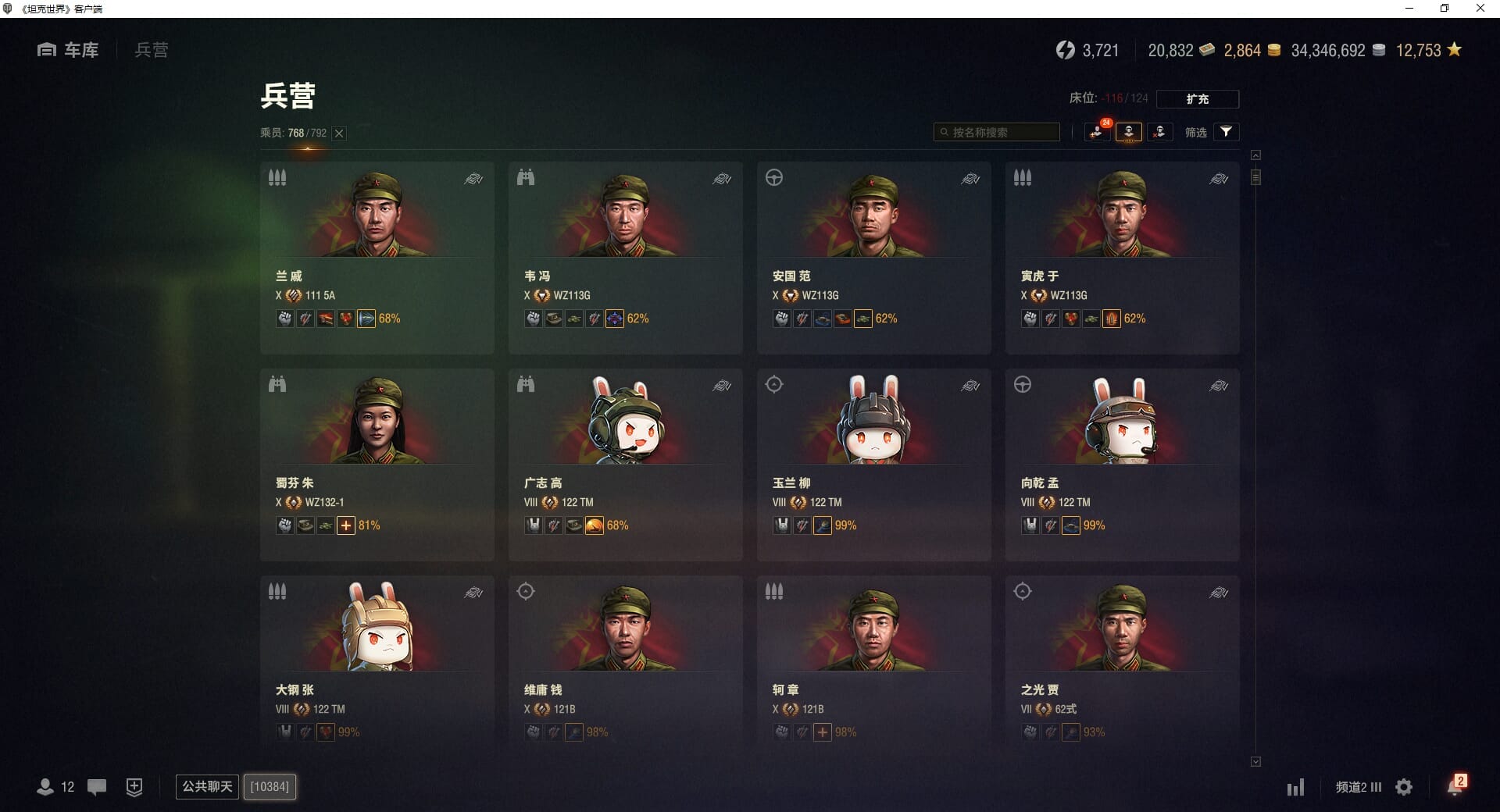
Task: Focus the 按名称搜索 name search field
Action: pos(997,132)
